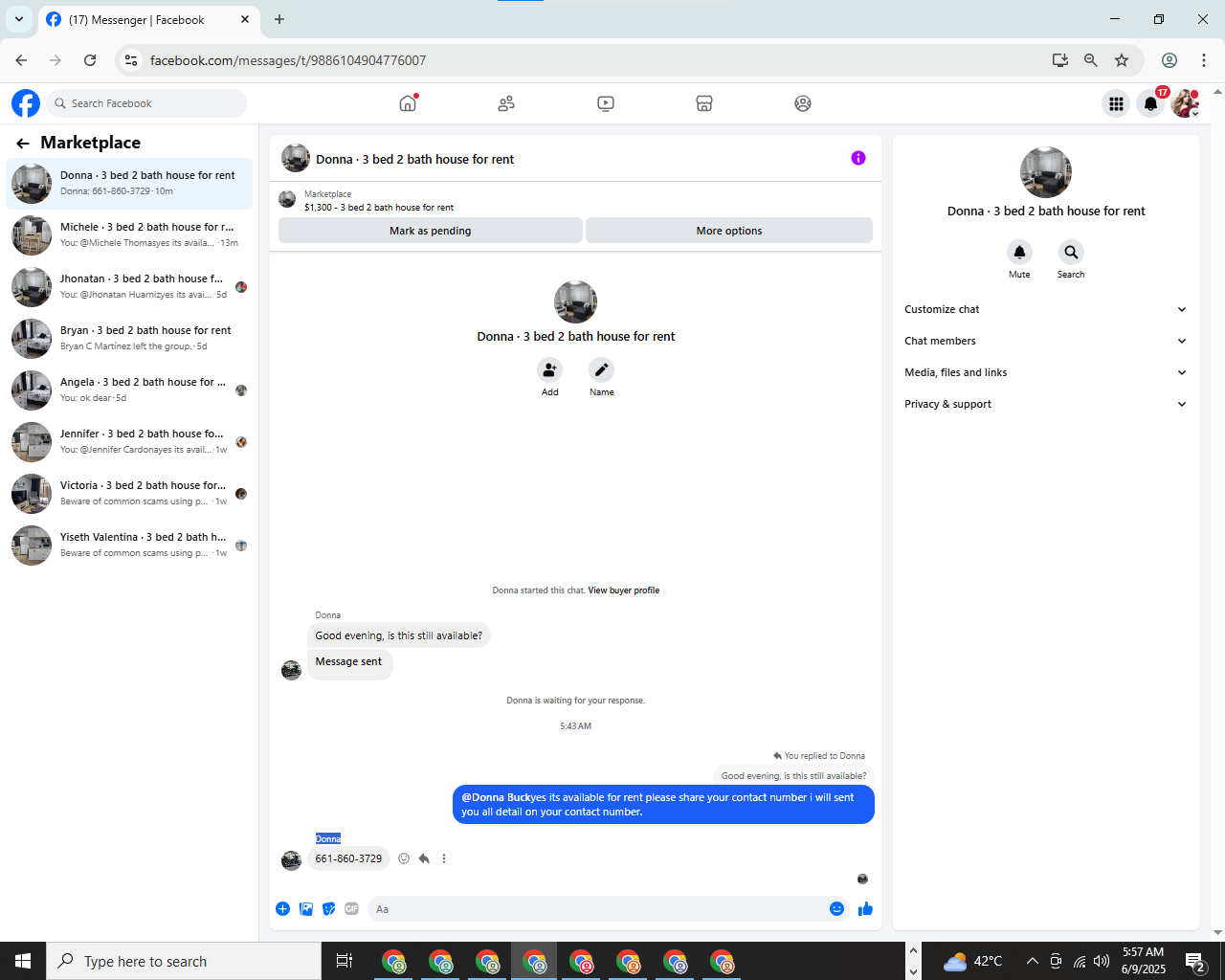Expand the Privacy & support section
Viewport: 1225px width, 980px height.
click(1045, 404)
